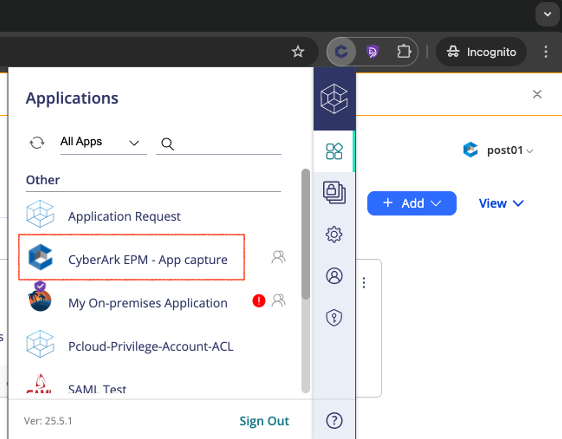Click the purple shield extension icon

pyautogui.click(x=372, y=52)
